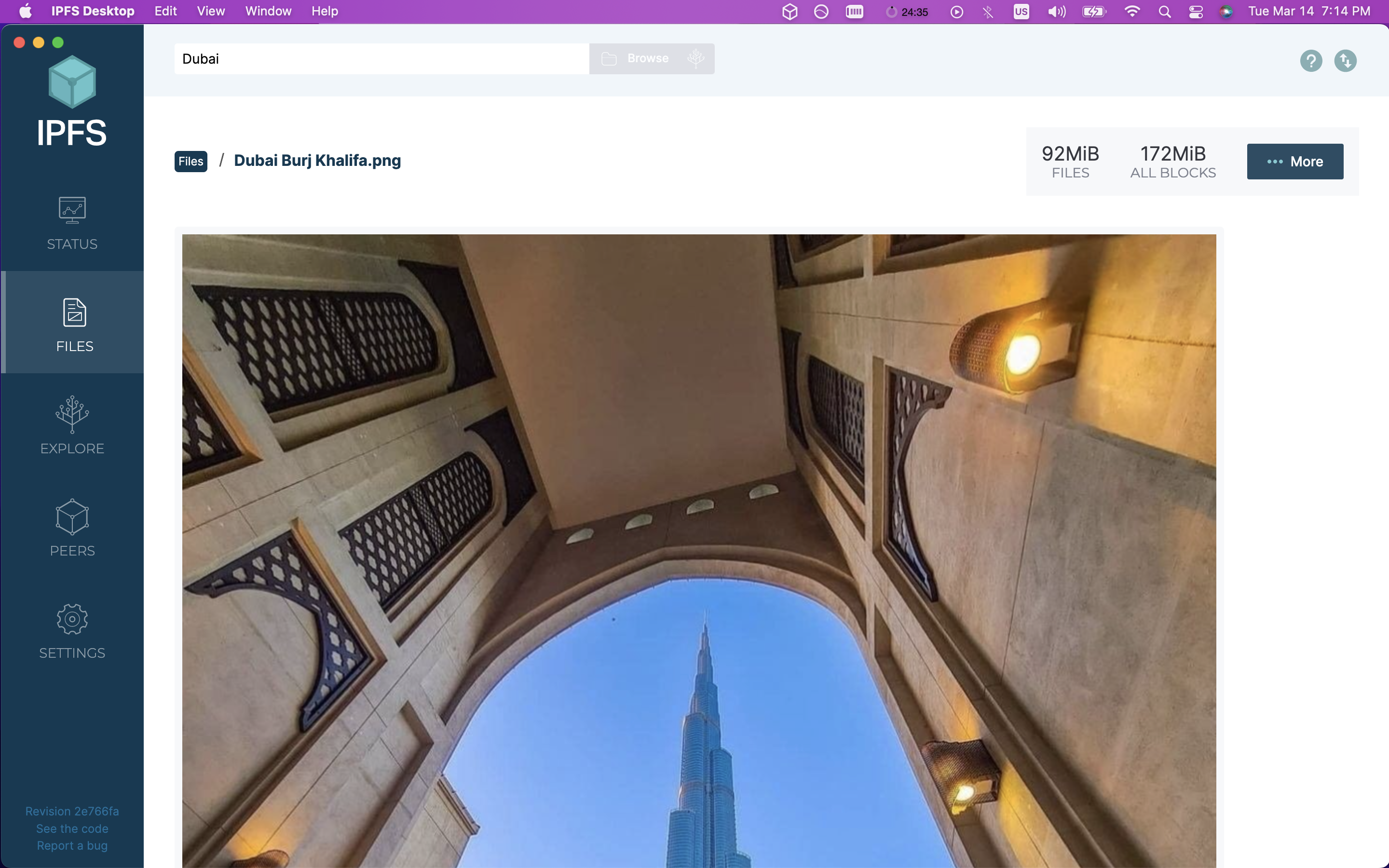This screenshot has height=868, width=1389.
Task: Open the US input source menu
Action: [x=1021, y=12]
